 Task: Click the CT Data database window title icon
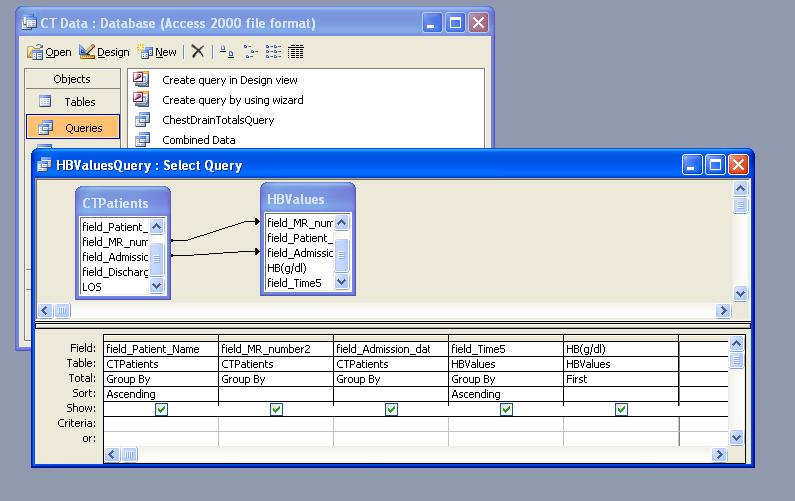pos(29,23)
